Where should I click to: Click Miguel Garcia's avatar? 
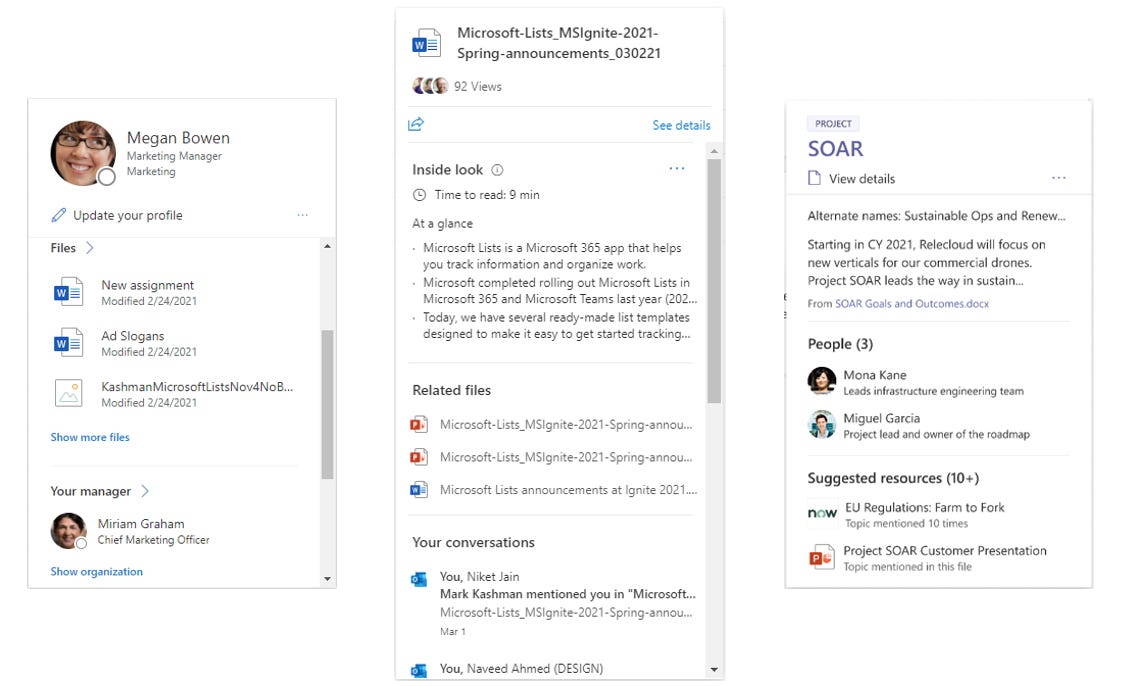822,424
